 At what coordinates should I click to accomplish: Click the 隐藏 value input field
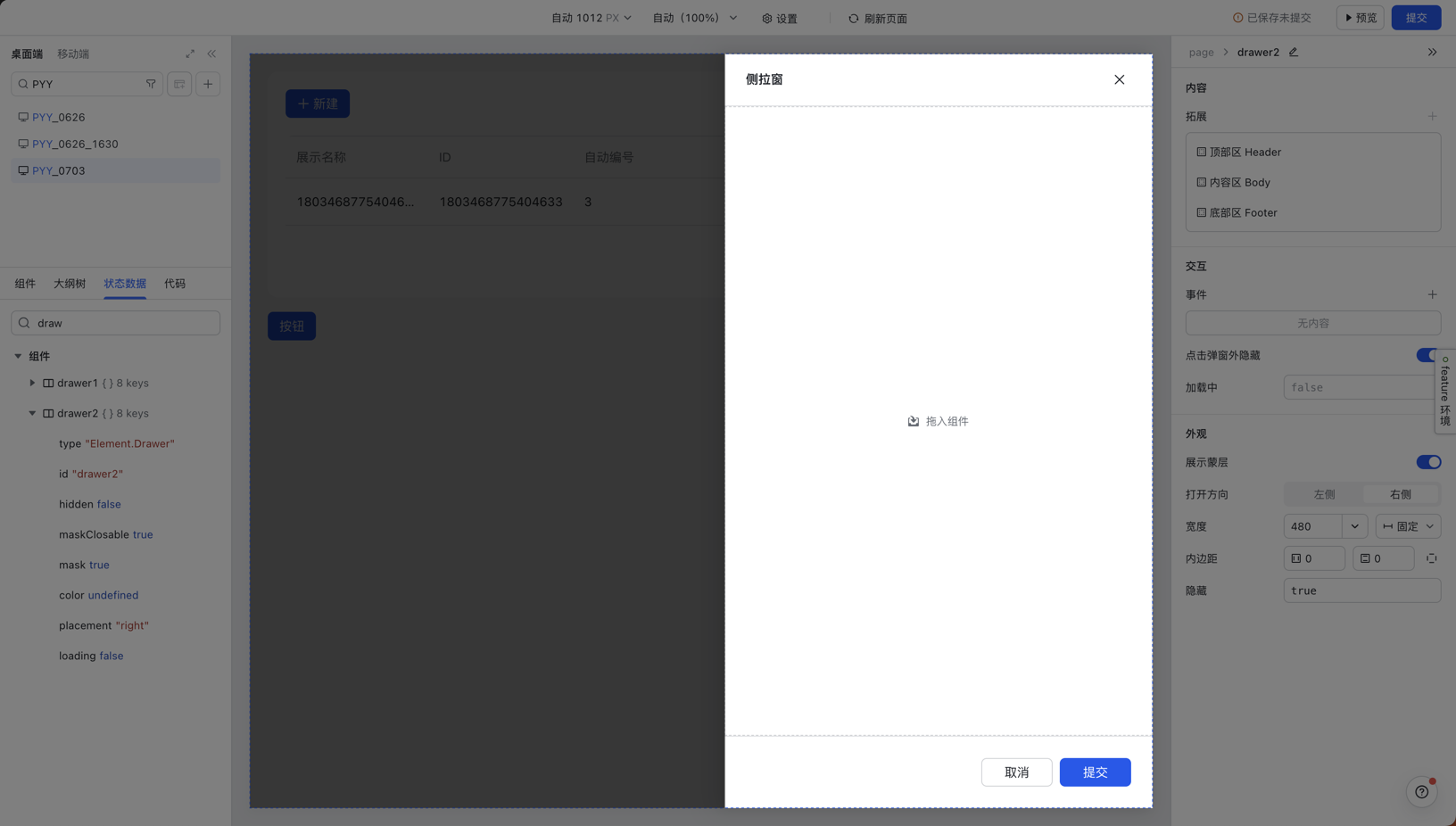pos(1361,591)
